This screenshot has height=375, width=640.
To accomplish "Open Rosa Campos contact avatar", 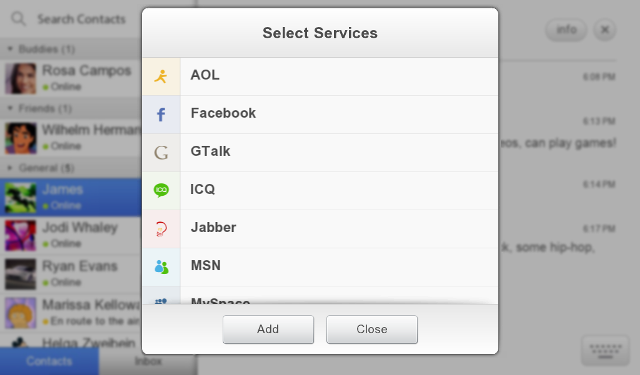I will [x=20, y=78].
